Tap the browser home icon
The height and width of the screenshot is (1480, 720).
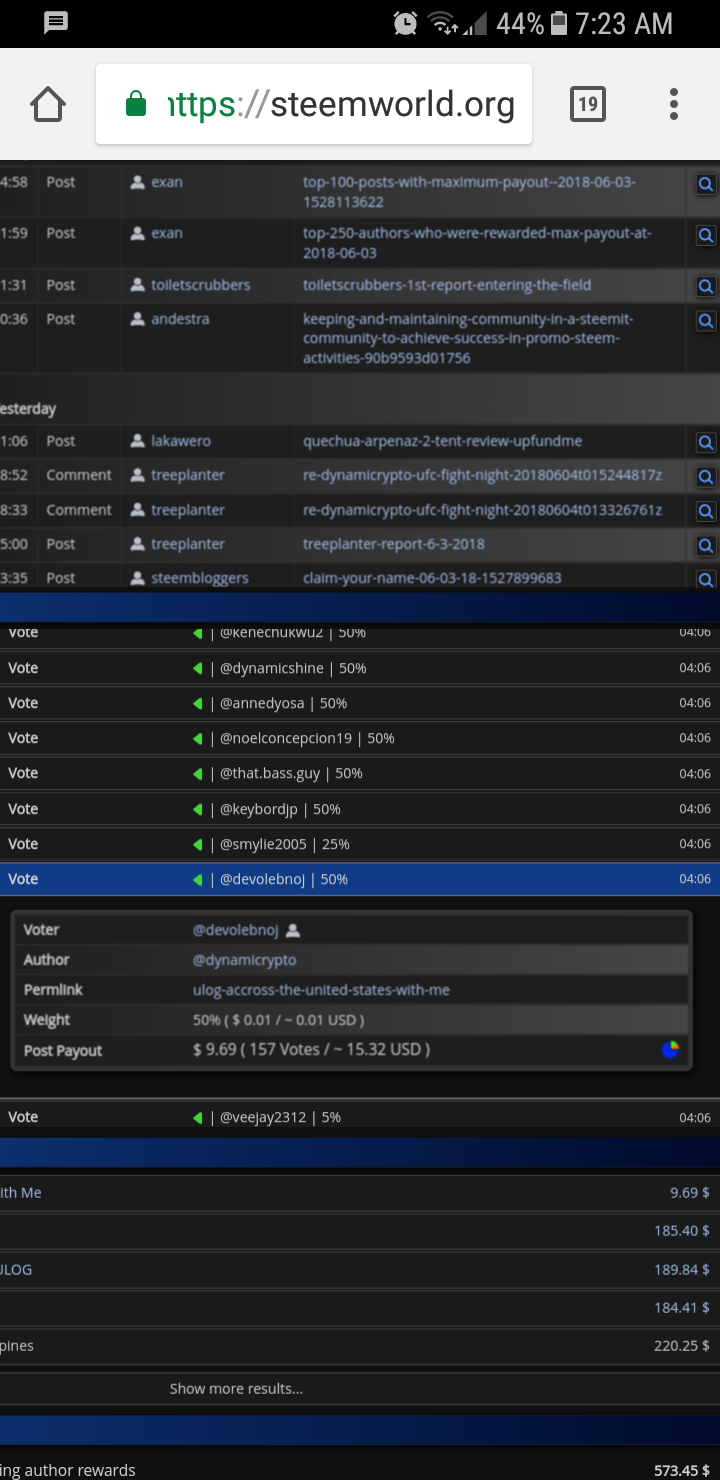tap(48, 104)
